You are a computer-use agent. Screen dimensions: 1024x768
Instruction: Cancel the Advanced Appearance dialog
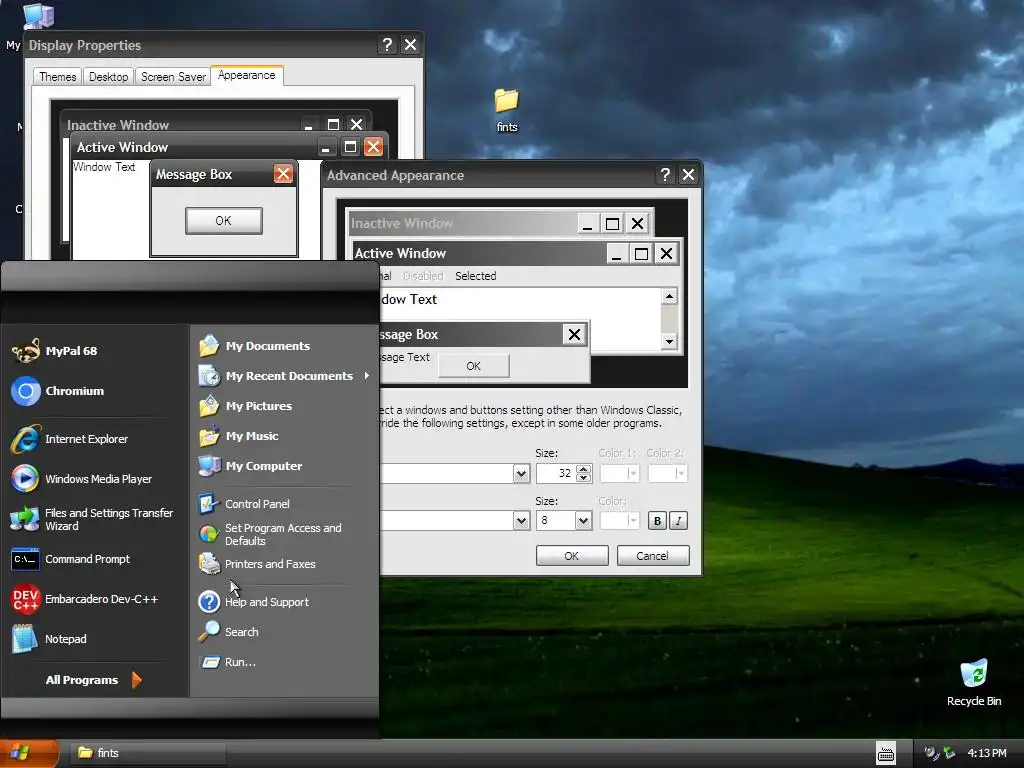click(x=653, y=556)
